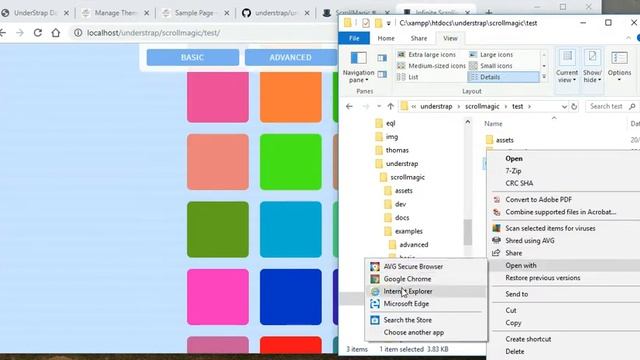This screenshot has width=640, height=360.
Task: Choose Medium-sized icons layout
Action: click(x=431, y=66)
